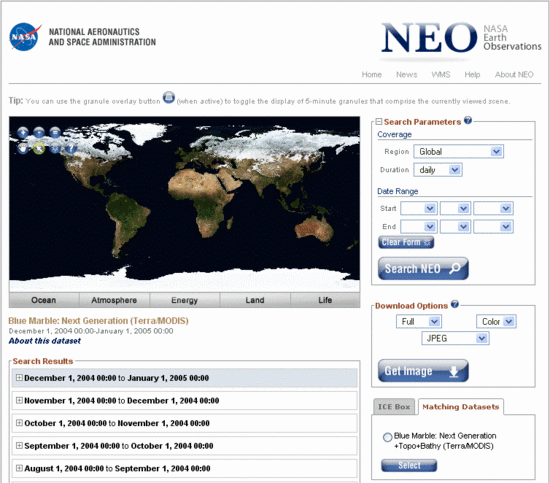Open About NEO in top navigation
Image resolution: width=550 pixels, height=483 pixels.
[514, 74]
